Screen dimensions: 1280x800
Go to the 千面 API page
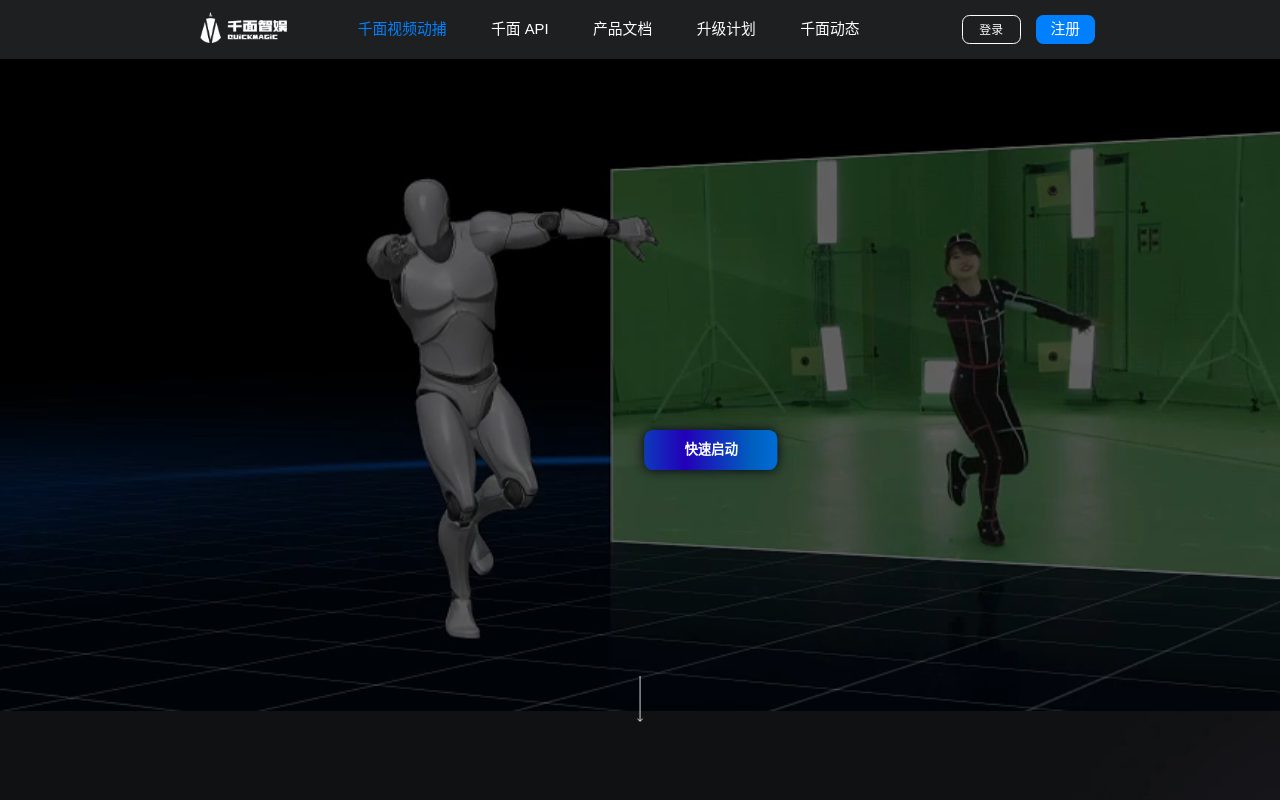pos(519,29)
